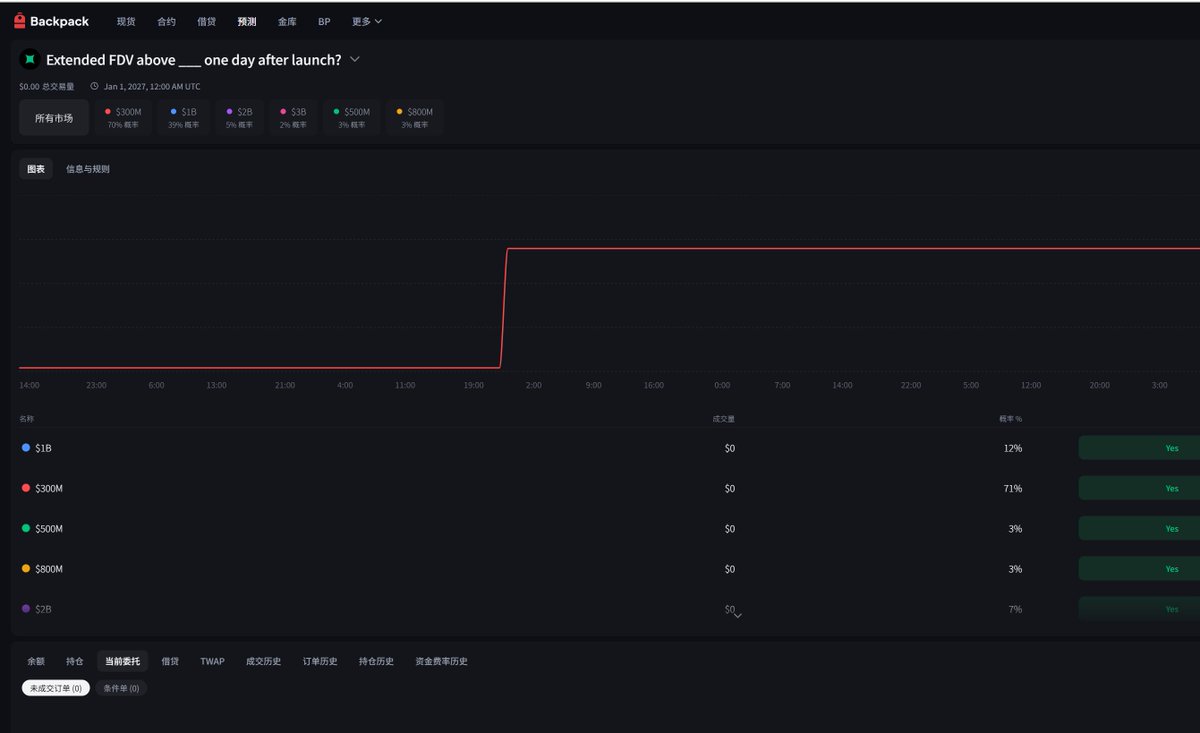Expand the market title dropdown chevron
This screenshot has height=733, width=1200.
354,60
